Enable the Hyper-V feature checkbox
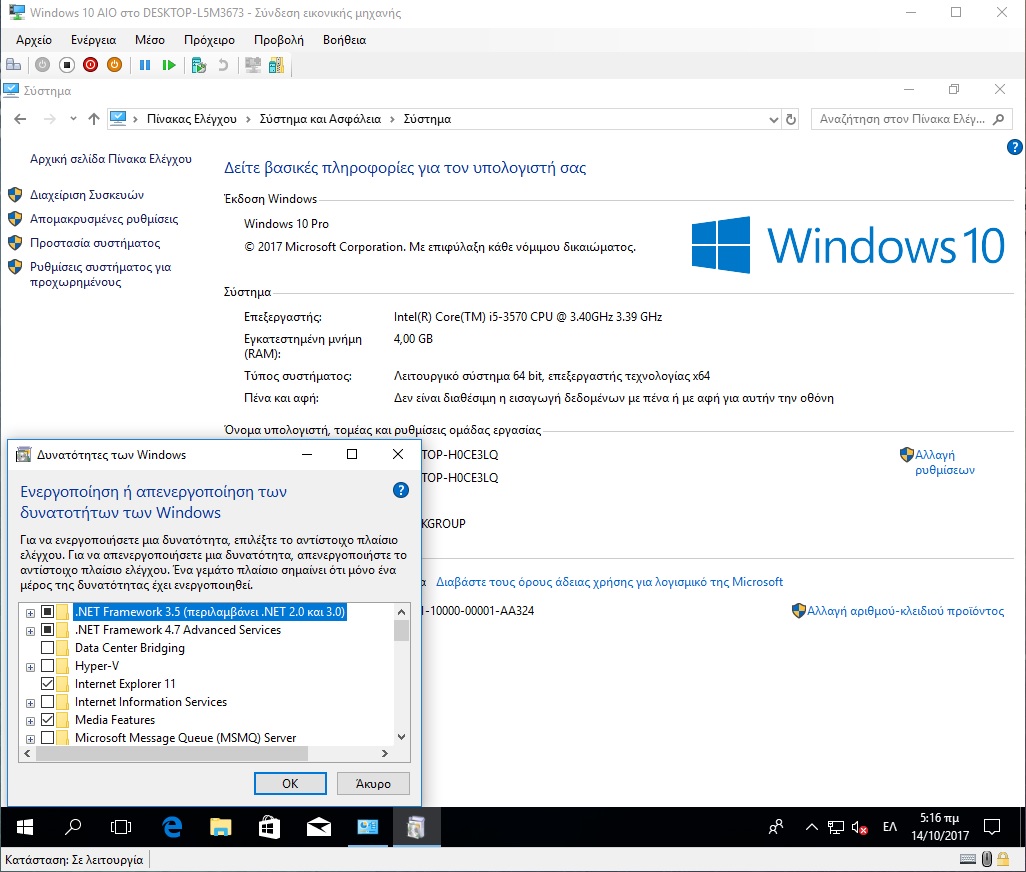 [47, 666]
